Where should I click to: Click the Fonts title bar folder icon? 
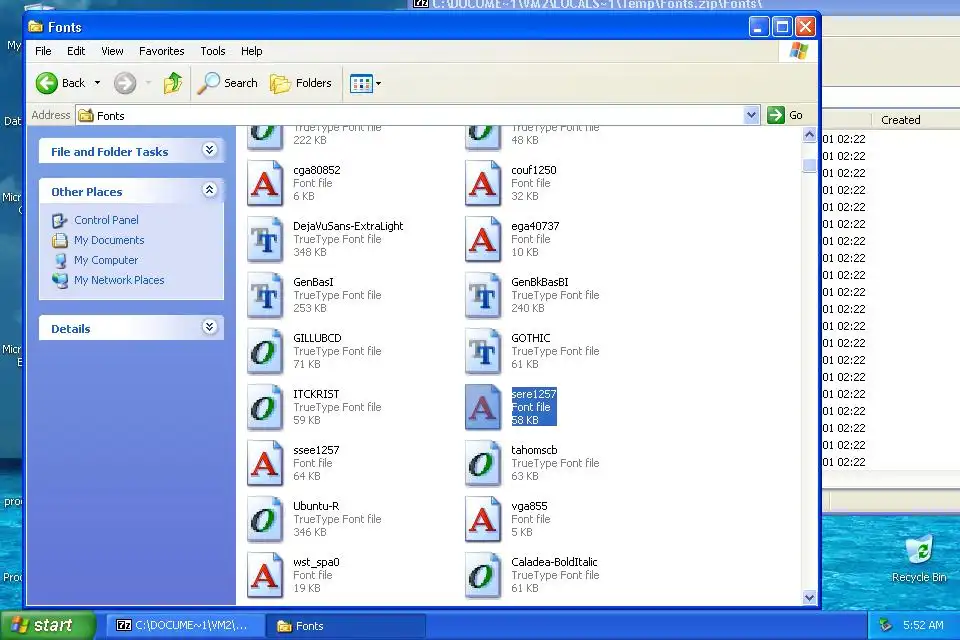(36, 27)
